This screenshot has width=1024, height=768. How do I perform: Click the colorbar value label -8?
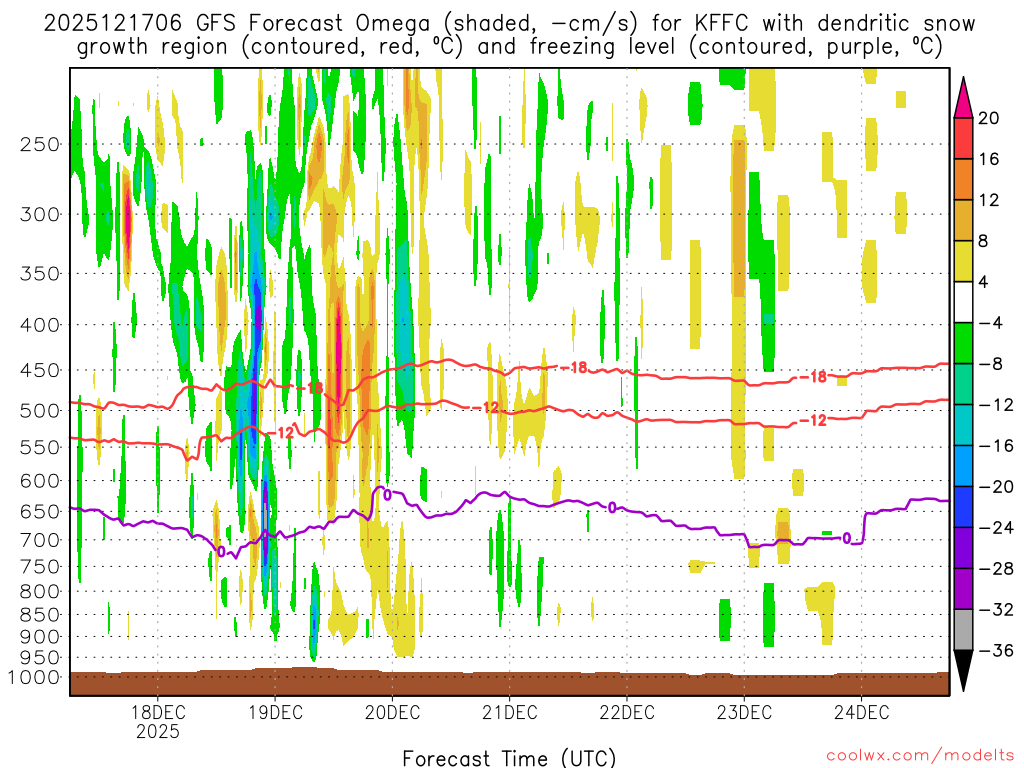991,364
